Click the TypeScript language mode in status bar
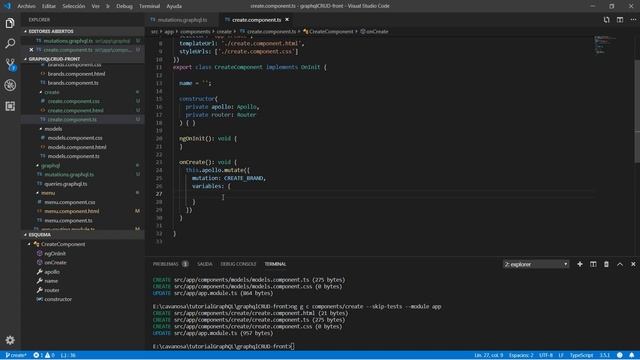The width and height of the screenshot is (640, 360). [x=581, y=355]
